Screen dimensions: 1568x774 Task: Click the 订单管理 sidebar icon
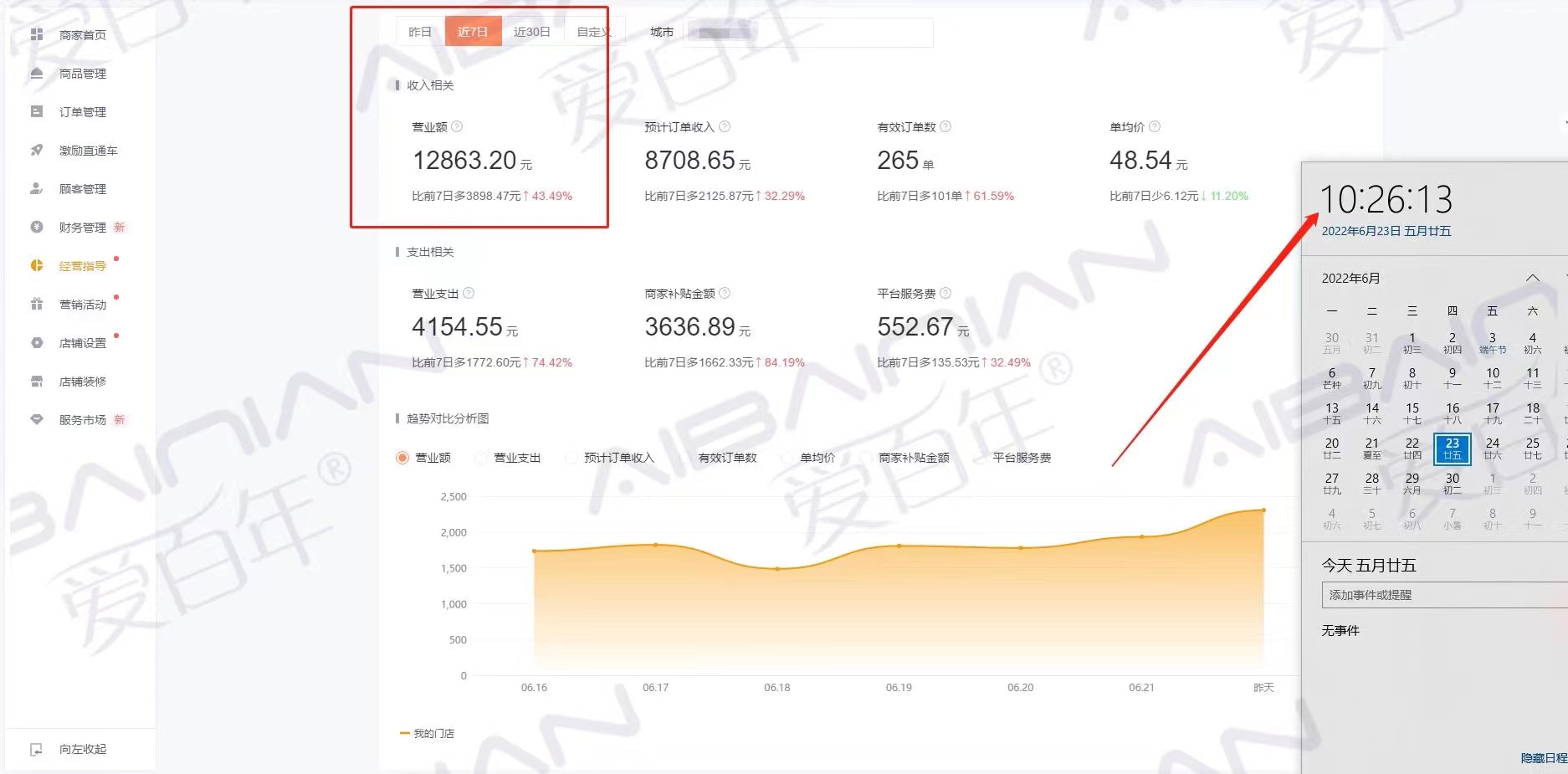(x=37, y=111)
